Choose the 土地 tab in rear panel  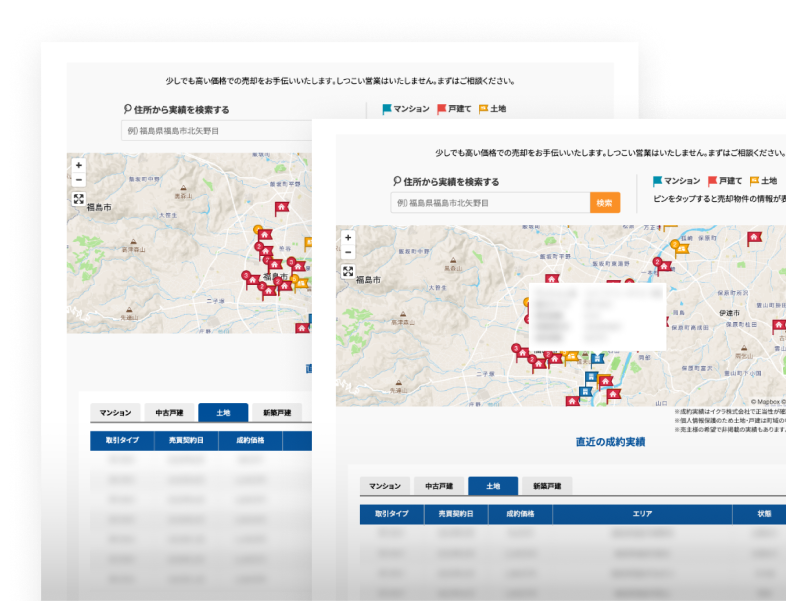tap(222, 412)
